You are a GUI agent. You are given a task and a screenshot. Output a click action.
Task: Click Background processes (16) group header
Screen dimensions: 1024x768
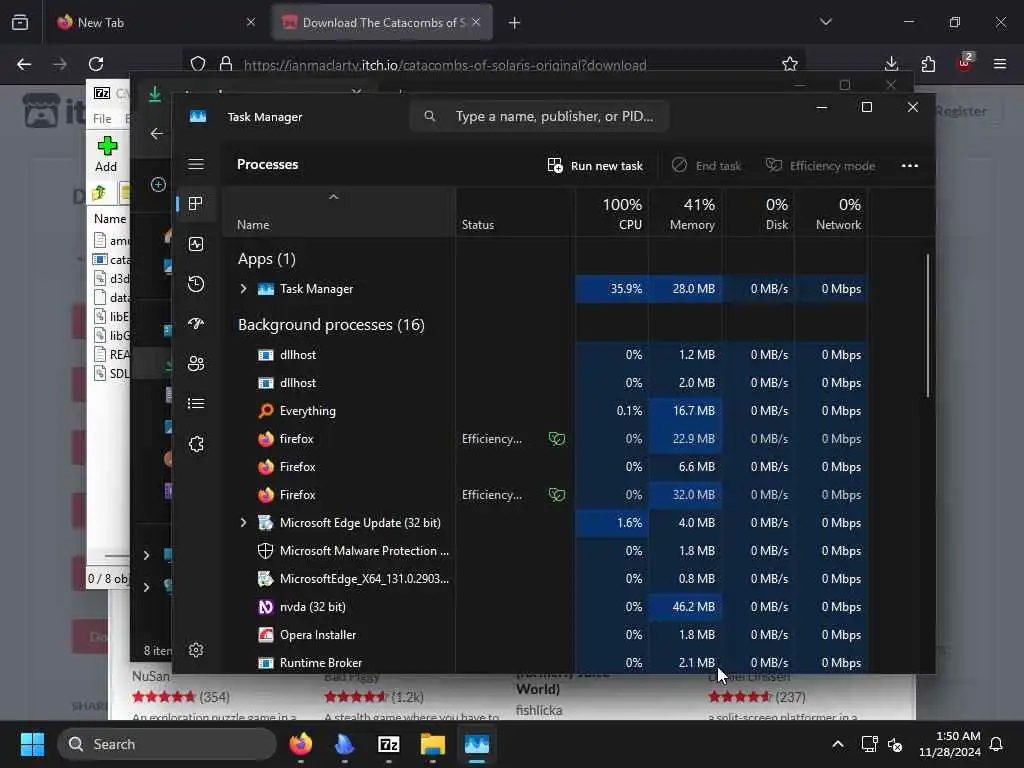click(x=331, y=325)
